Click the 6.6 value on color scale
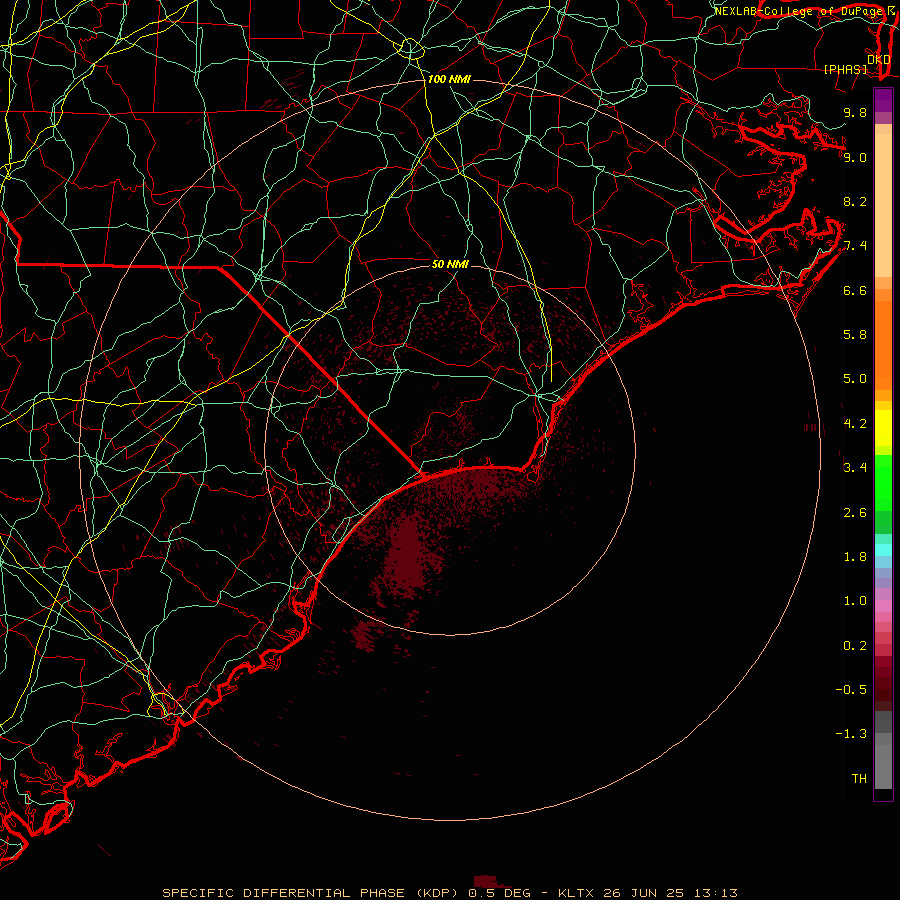900x900 pixels. coord(855,290)
